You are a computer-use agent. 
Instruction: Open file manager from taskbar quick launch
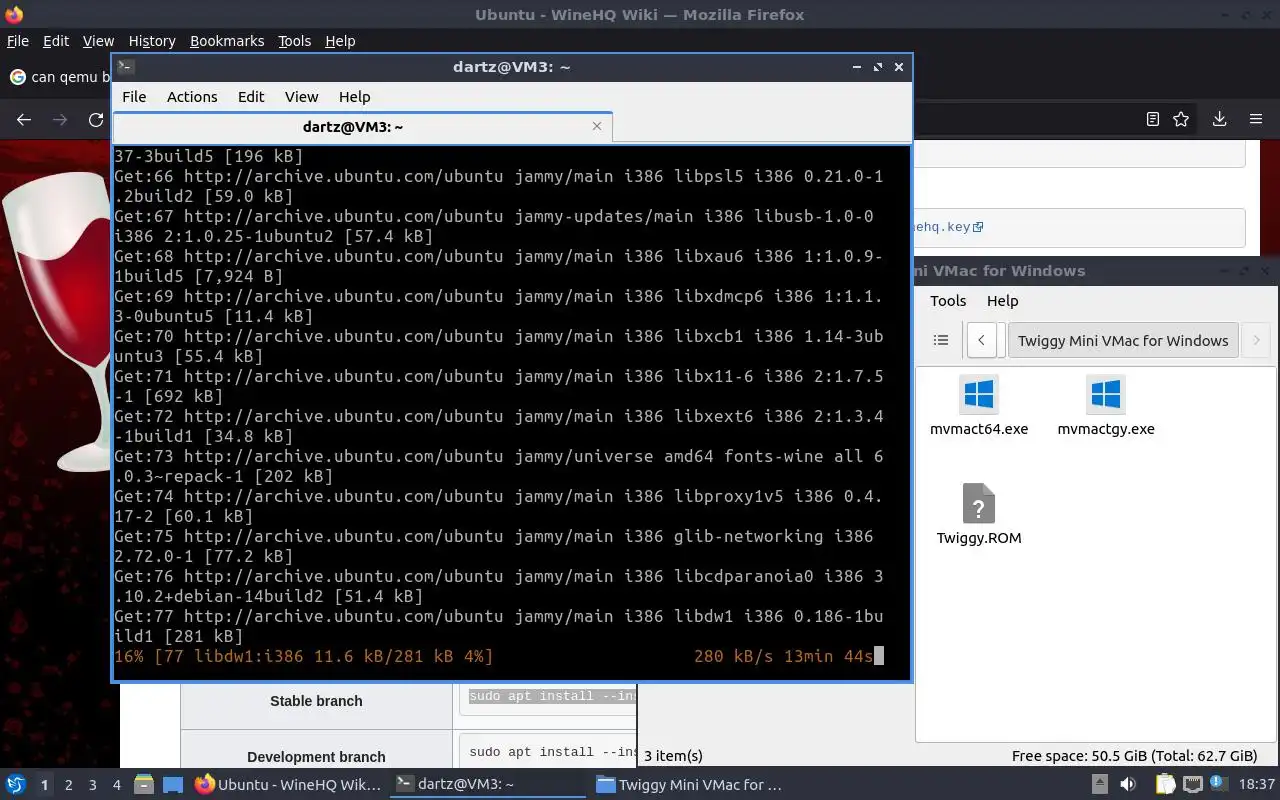click(x=143, y=784)
